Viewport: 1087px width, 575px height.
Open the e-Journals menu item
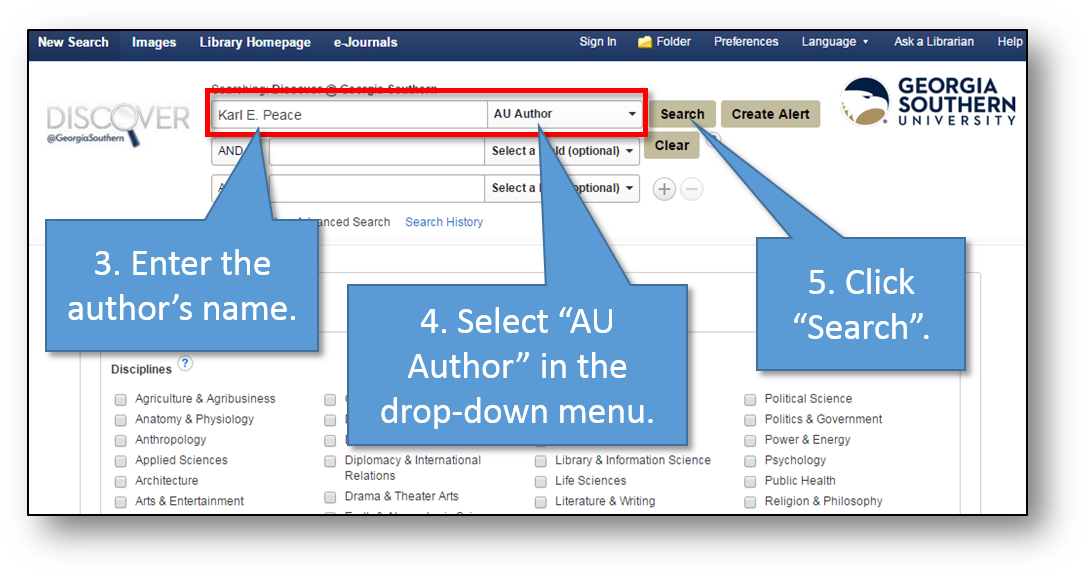point(365,42)
